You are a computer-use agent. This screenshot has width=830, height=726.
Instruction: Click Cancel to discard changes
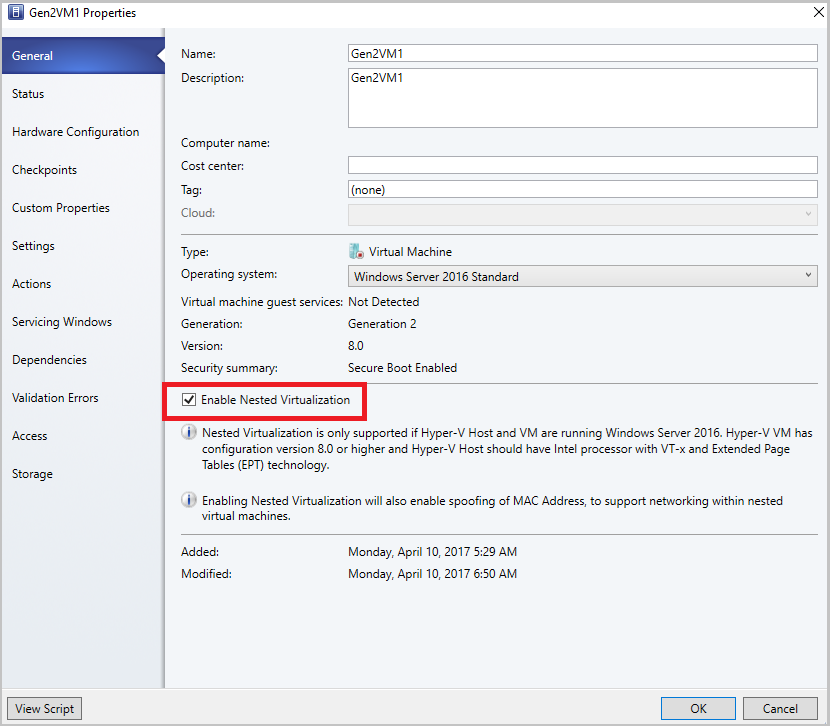780,708
